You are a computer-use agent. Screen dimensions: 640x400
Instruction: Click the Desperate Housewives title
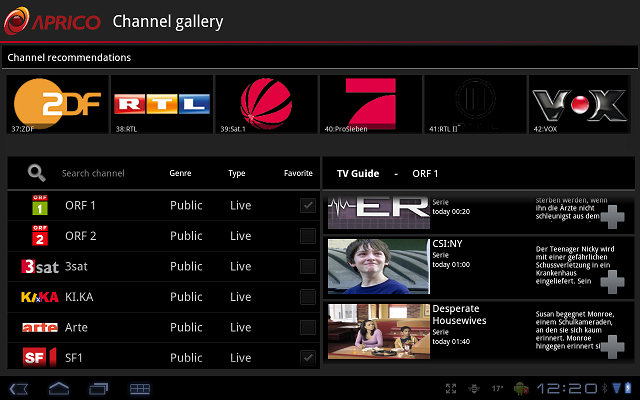459,314
